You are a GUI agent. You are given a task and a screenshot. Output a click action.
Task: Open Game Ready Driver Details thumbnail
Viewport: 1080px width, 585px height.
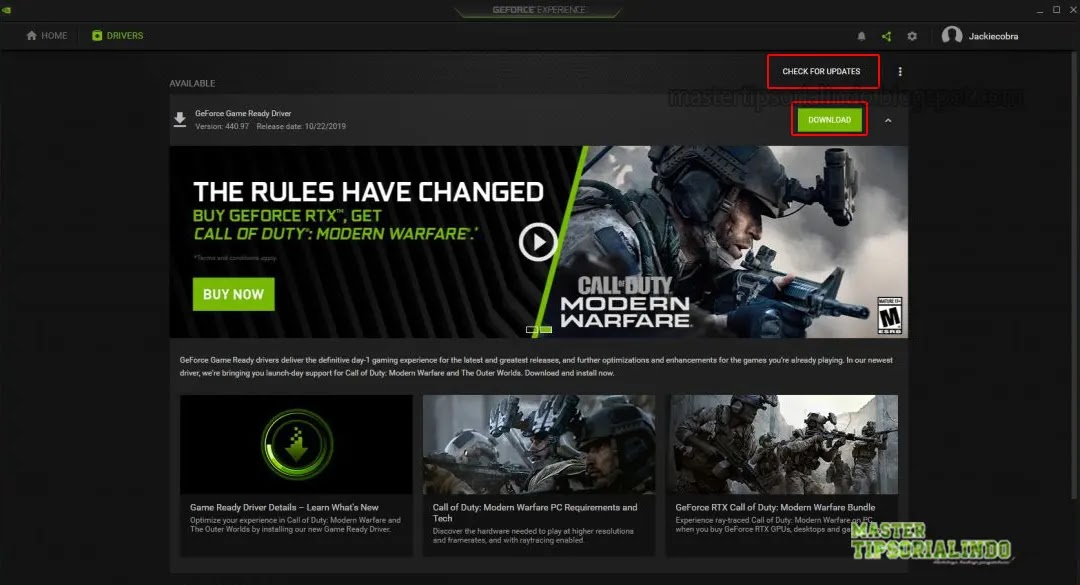(x=296, y=444)
